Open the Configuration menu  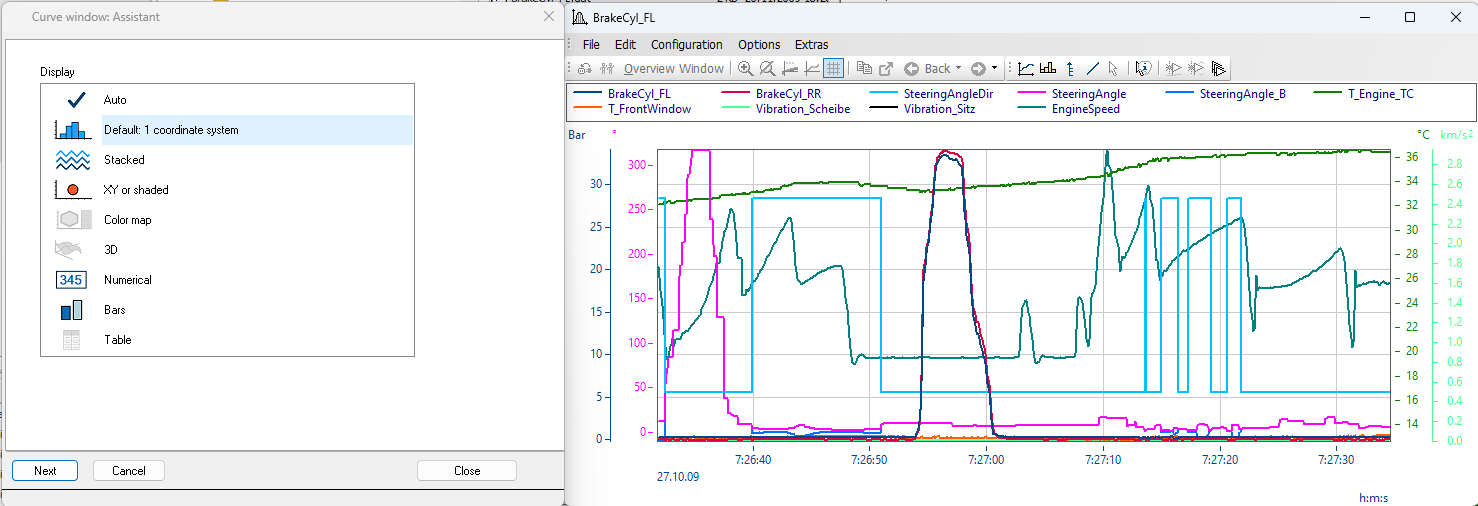tap(686, 44)
